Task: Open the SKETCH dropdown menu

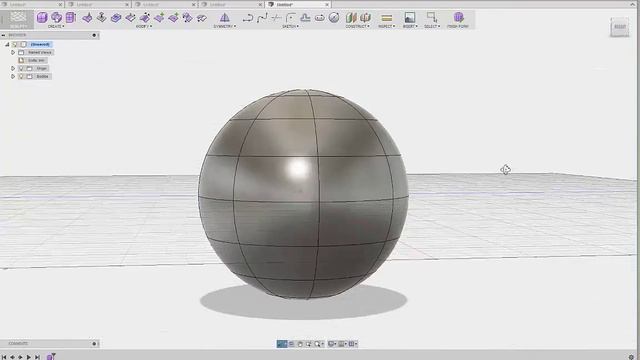Action: click(290, 27)
